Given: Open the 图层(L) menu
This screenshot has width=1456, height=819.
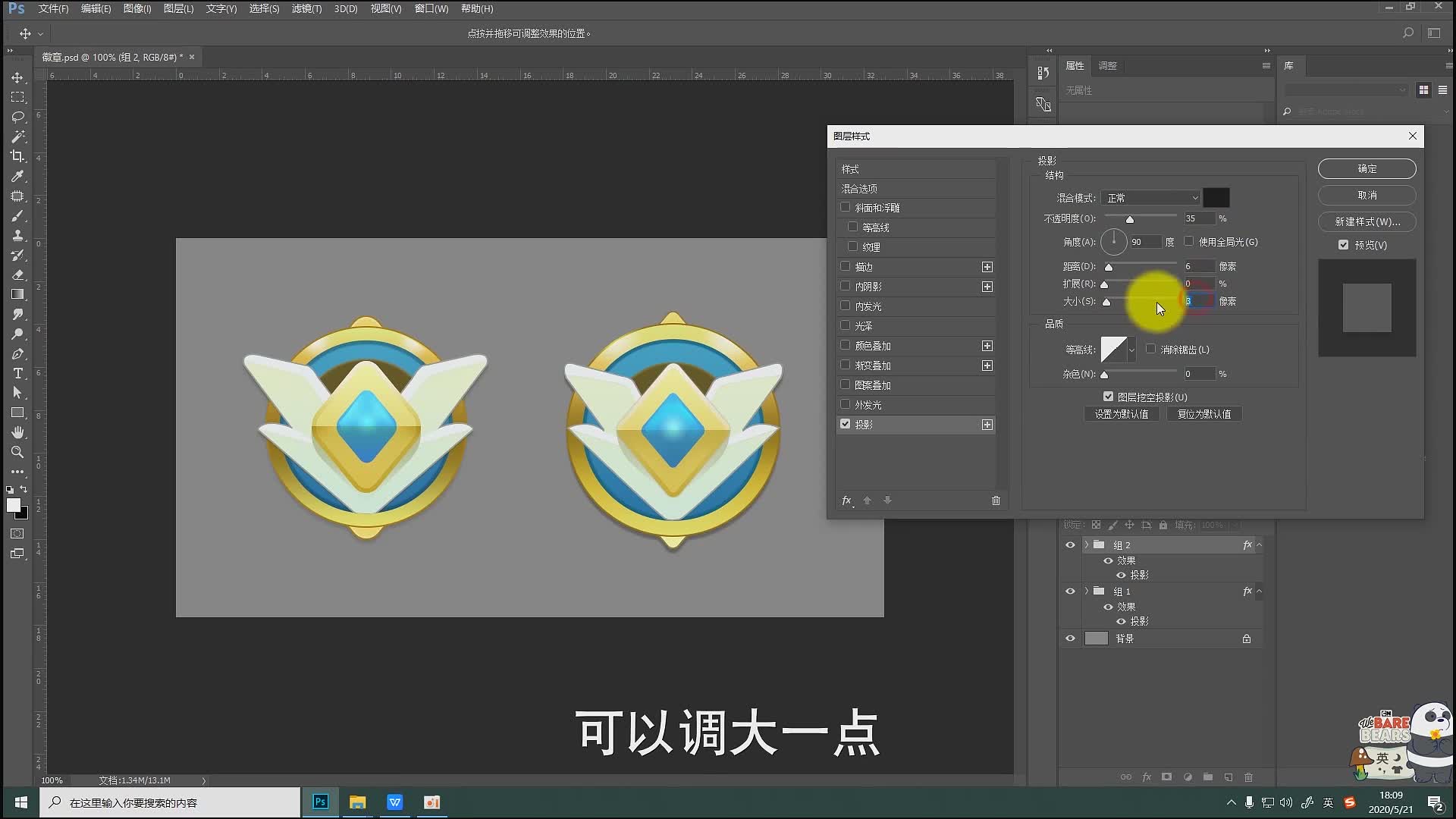Looking at the screenshot, I should click(179, 9).
